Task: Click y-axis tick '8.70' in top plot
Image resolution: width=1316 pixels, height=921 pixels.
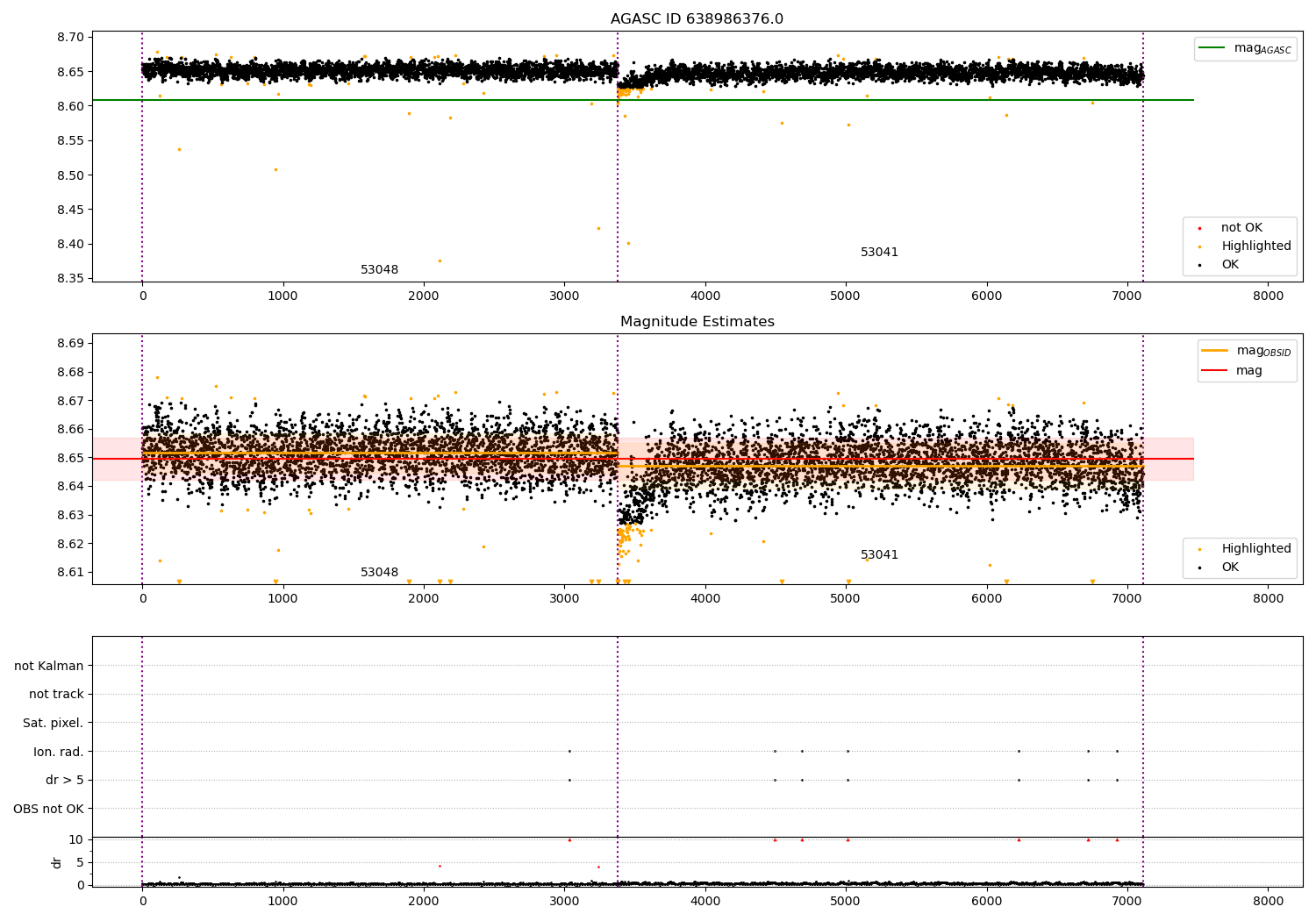Action: point(71,37)
